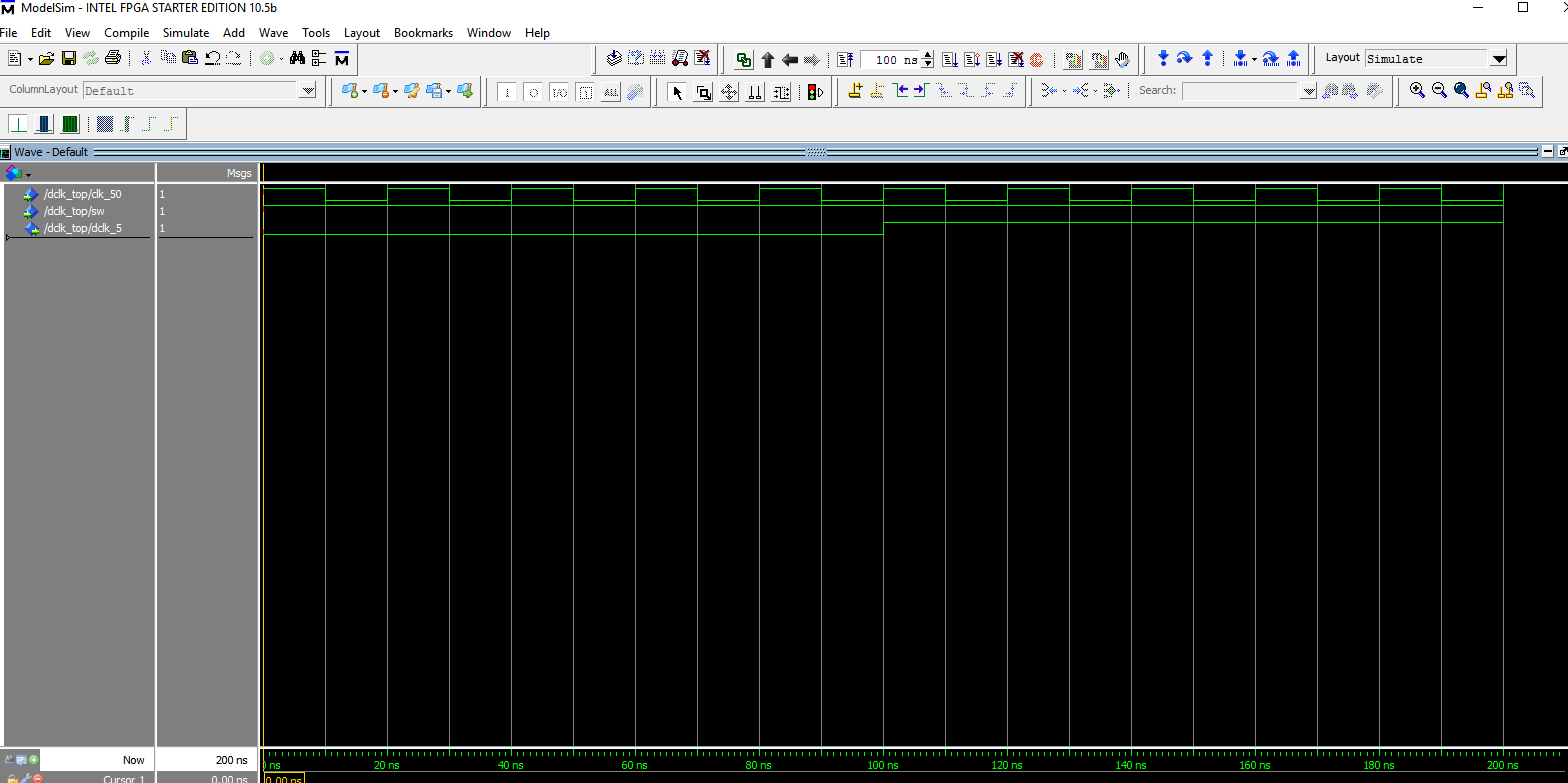The height and width of the screenshot is (783, 1568).
Task: Click the Undo arrow icon
Action: pyautogui.click(x=212, y=59)
